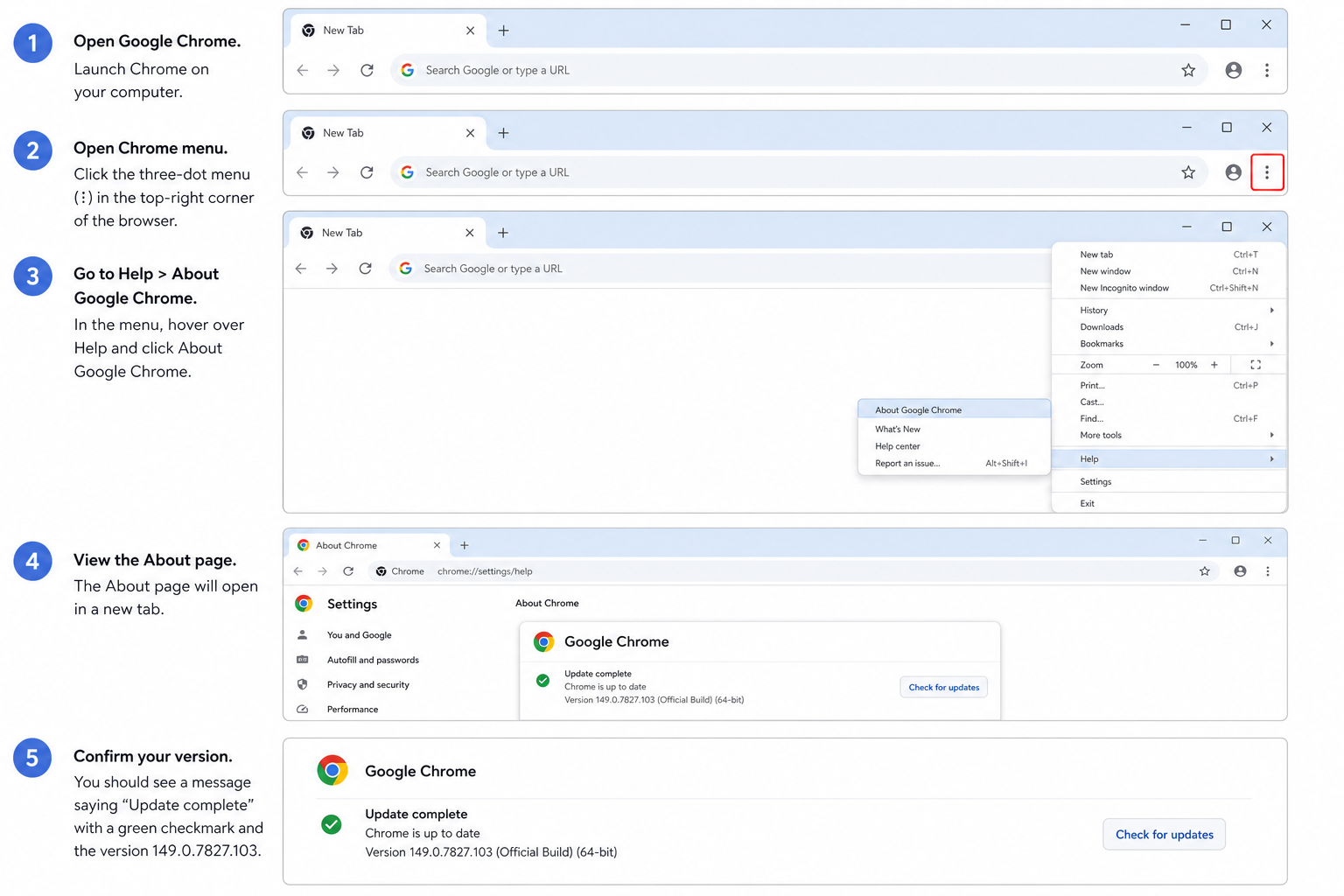Image resolution: width=1344 pixels, height=896 pixels.
Task: Select the New Tab tab in step 3 window
Action: click(387, 233)
